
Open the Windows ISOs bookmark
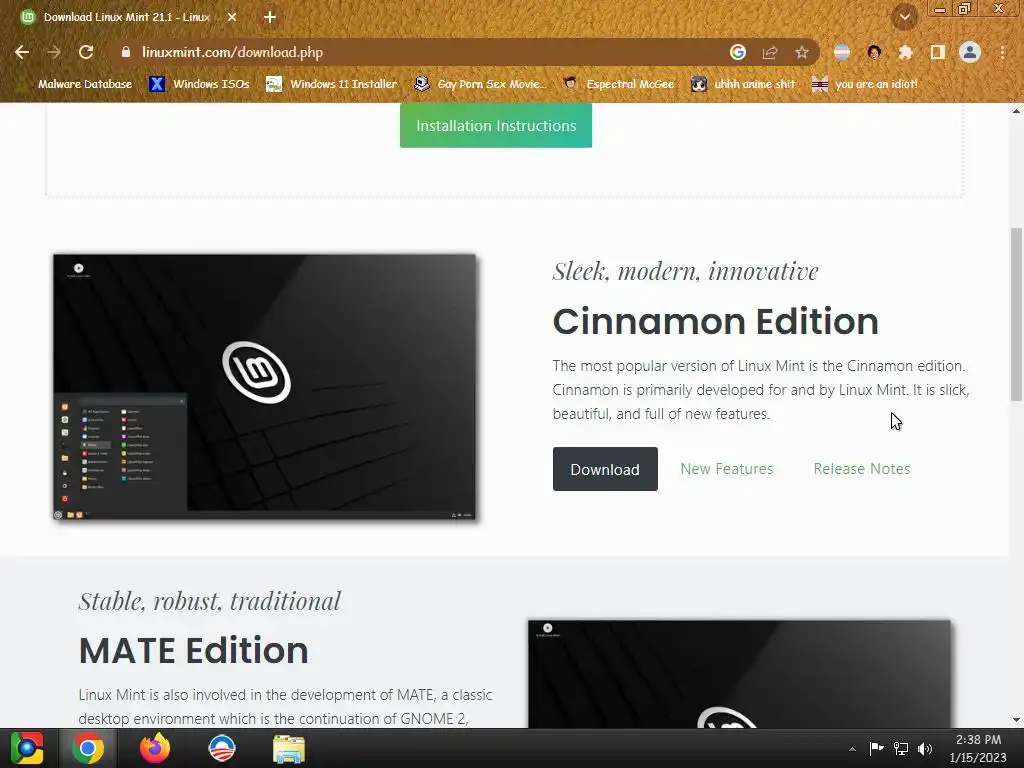[199, 84]
